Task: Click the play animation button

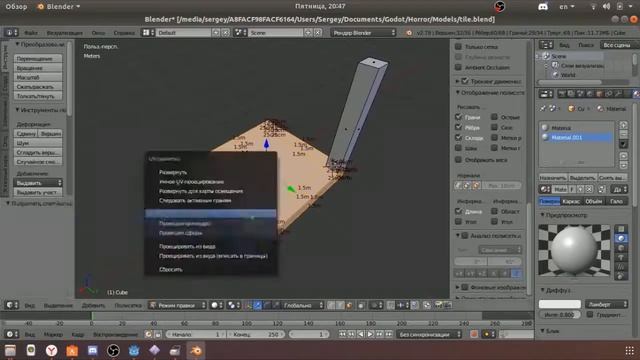Action: pyautogui.click(x=370, y=334)
